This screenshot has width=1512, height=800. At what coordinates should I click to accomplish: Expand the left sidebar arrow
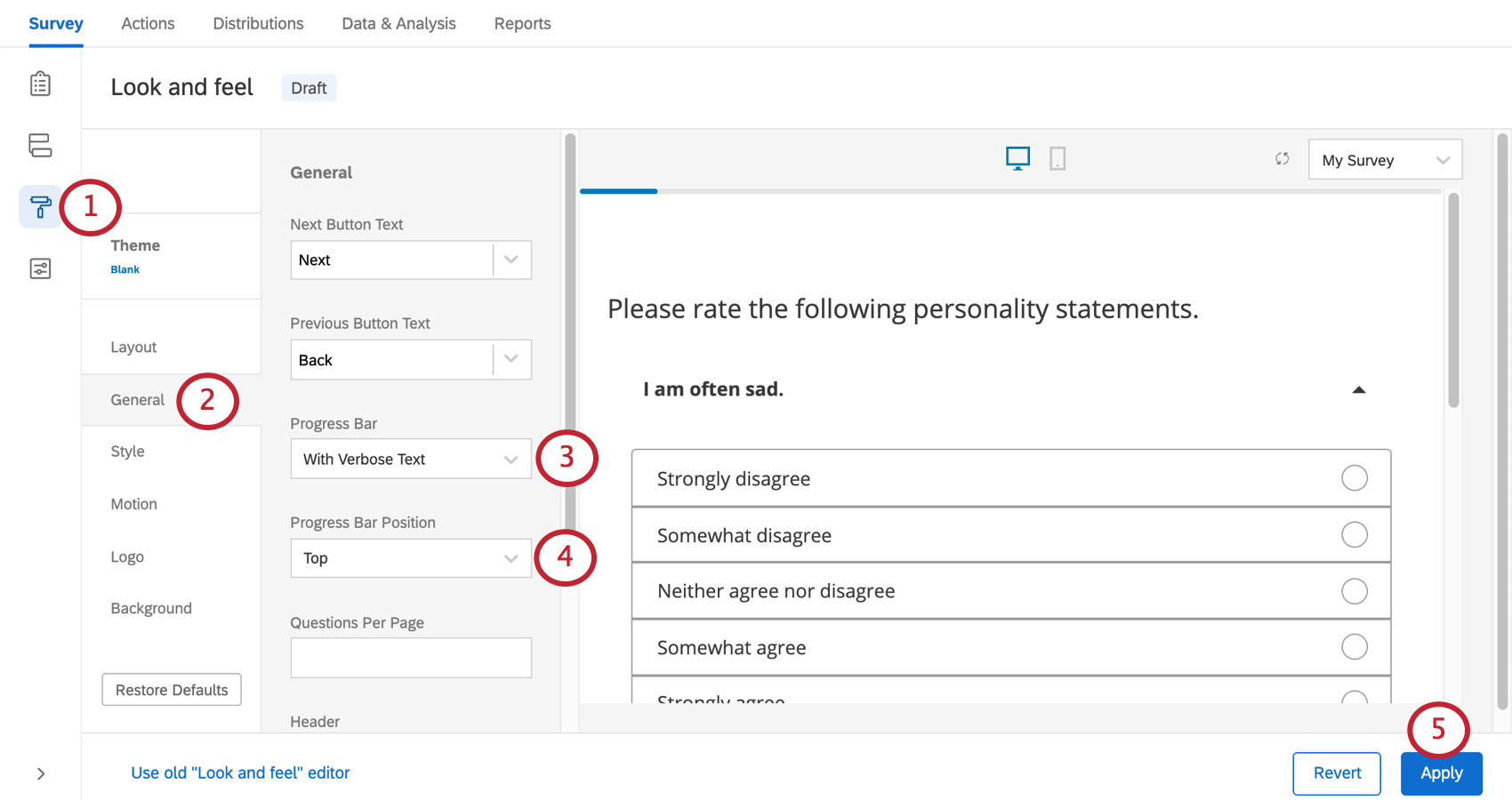point(40,773)
